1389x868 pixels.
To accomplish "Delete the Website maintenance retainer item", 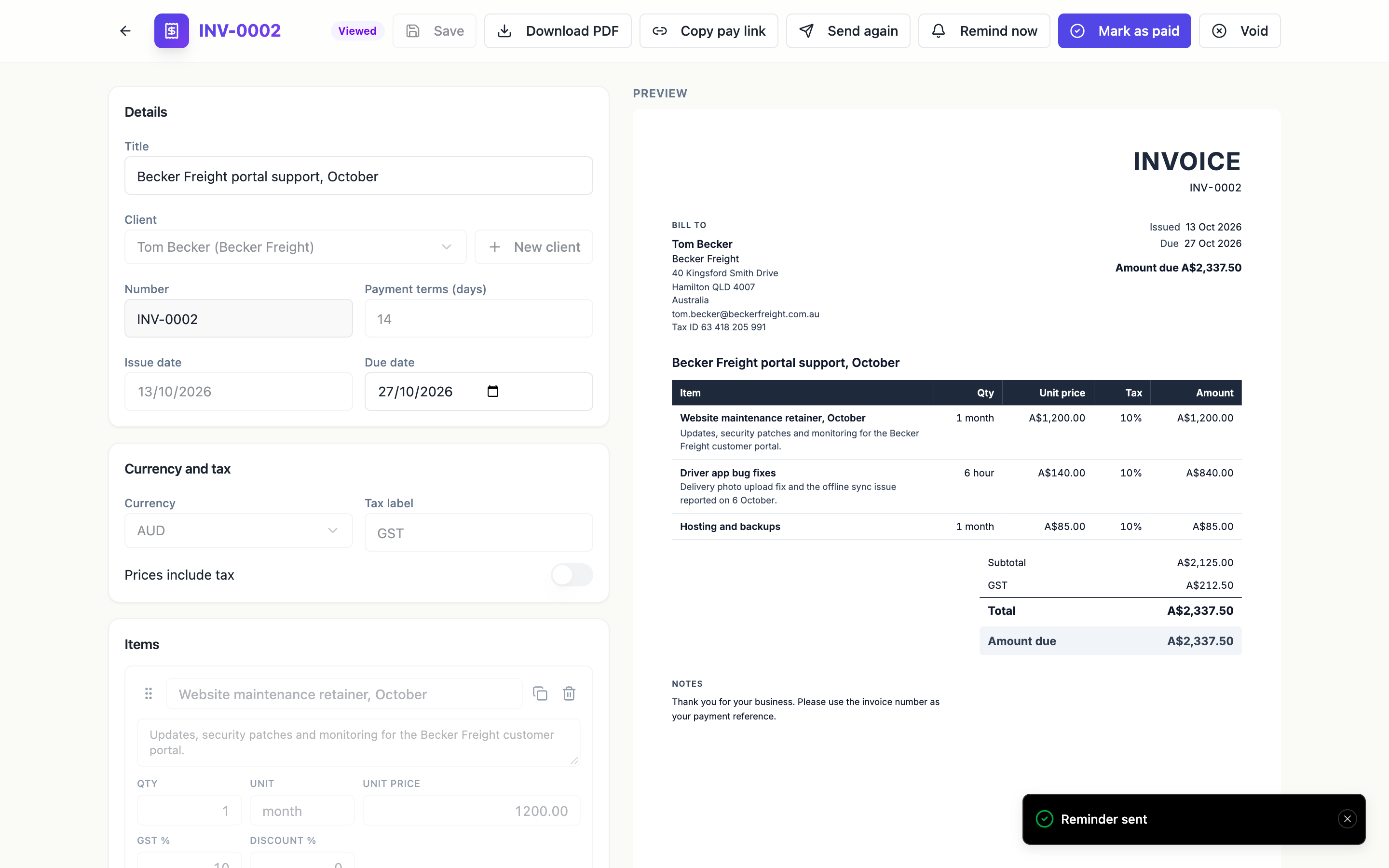I will [569, 693].
